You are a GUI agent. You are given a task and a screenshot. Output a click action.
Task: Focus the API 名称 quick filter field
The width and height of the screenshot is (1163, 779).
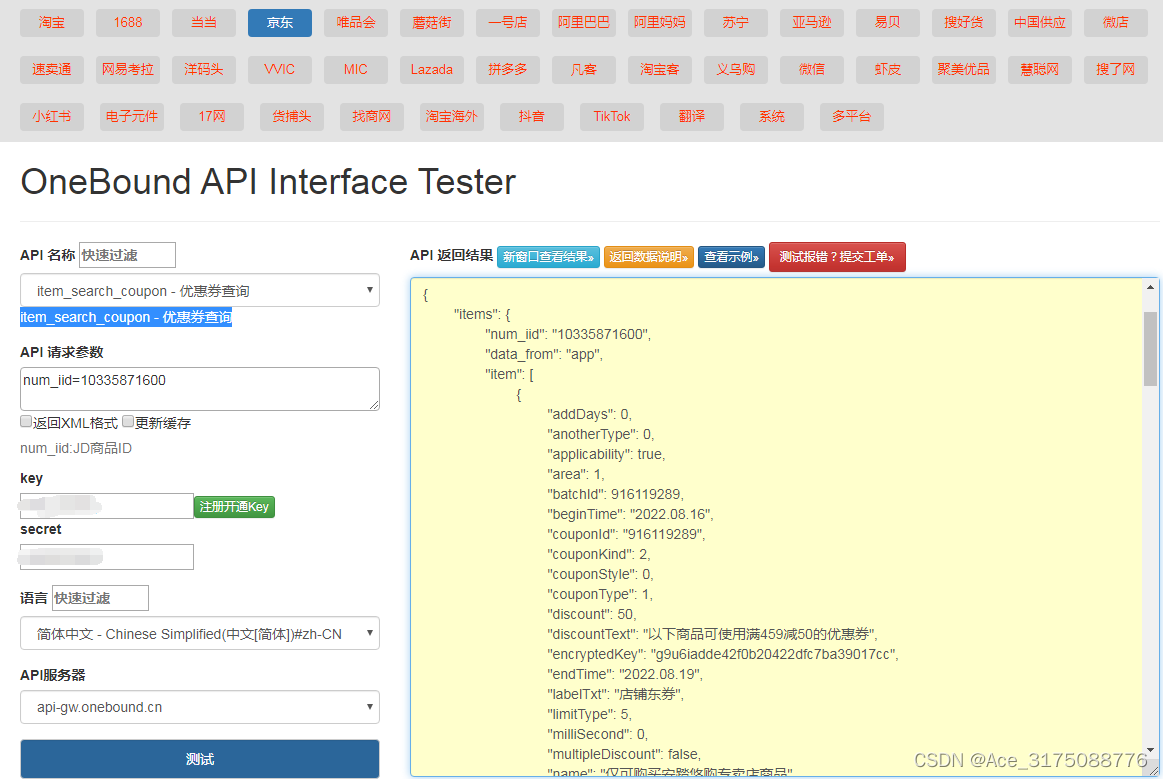(128, 255)
